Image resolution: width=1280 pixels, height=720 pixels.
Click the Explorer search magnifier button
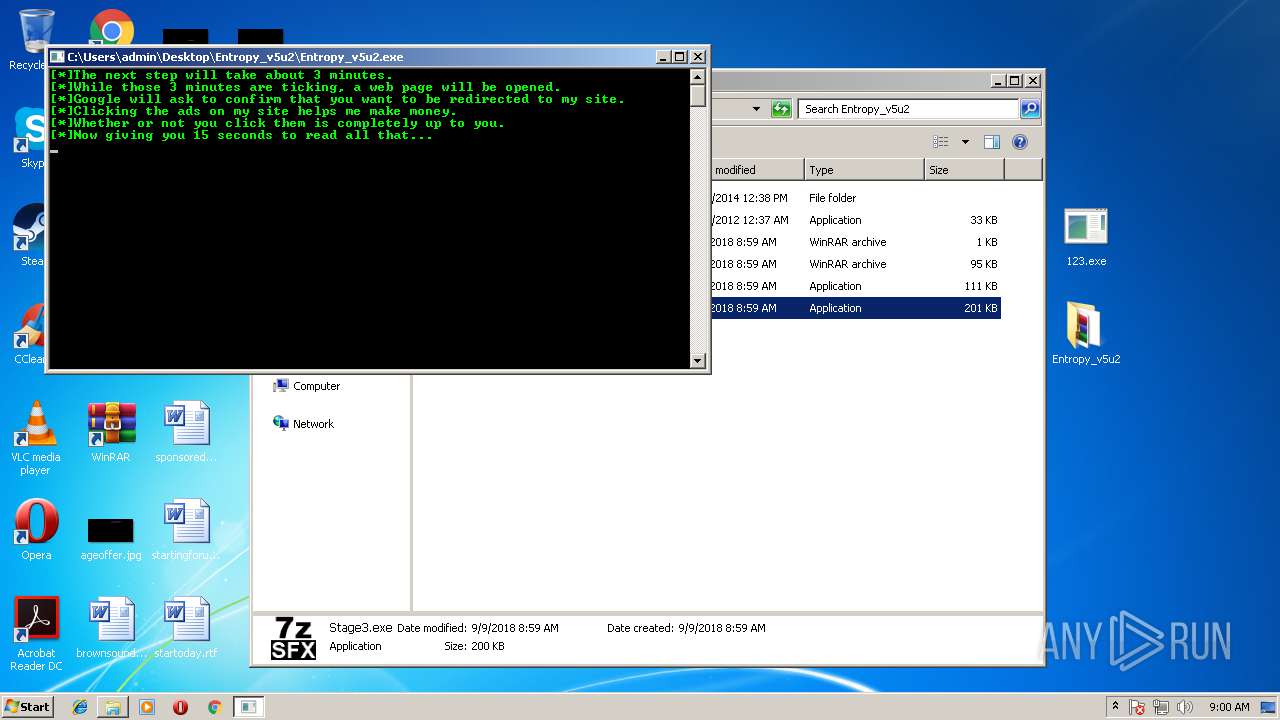coord(1029,109)
